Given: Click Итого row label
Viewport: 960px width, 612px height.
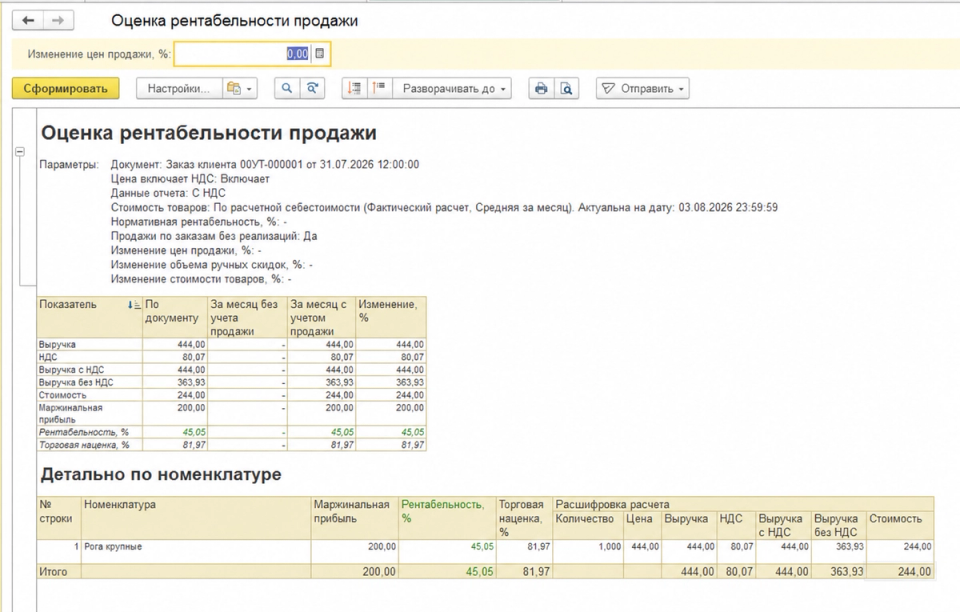Looking at the screenshot, I should pos(53,572).
